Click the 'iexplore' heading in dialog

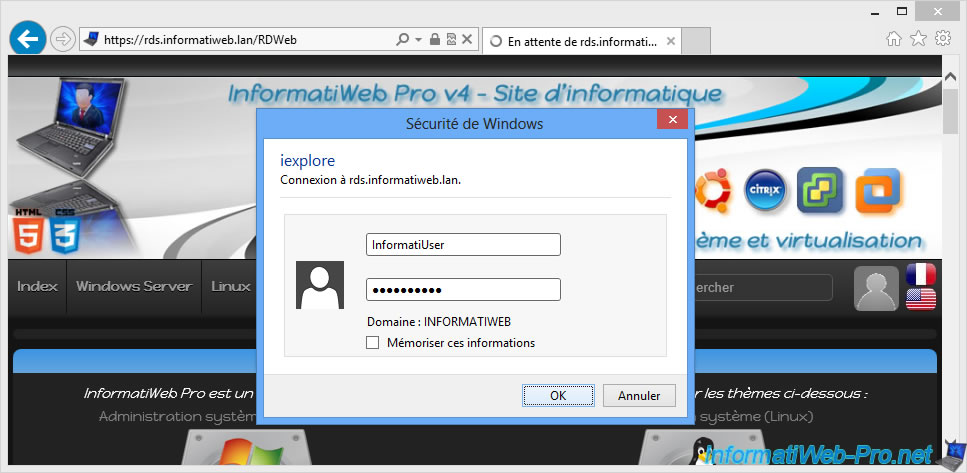pos(308,161)
